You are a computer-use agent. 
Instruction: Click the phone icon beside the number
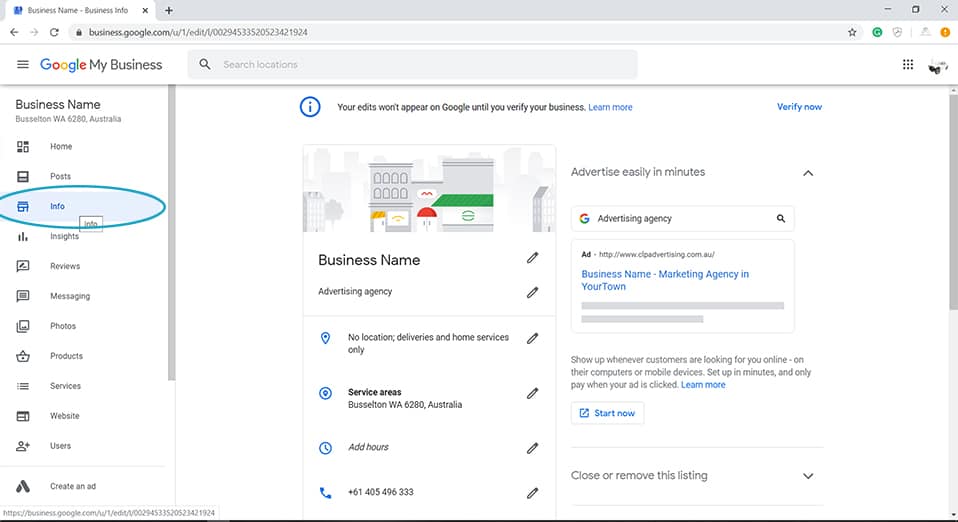[326, 493]
